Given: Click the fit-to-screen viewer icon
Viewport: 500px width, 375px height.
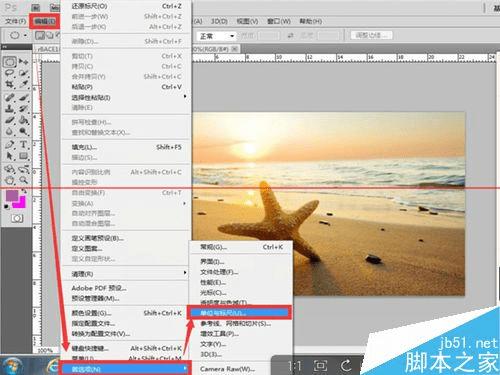Looking at the screenshot, I should click(320, 366).
